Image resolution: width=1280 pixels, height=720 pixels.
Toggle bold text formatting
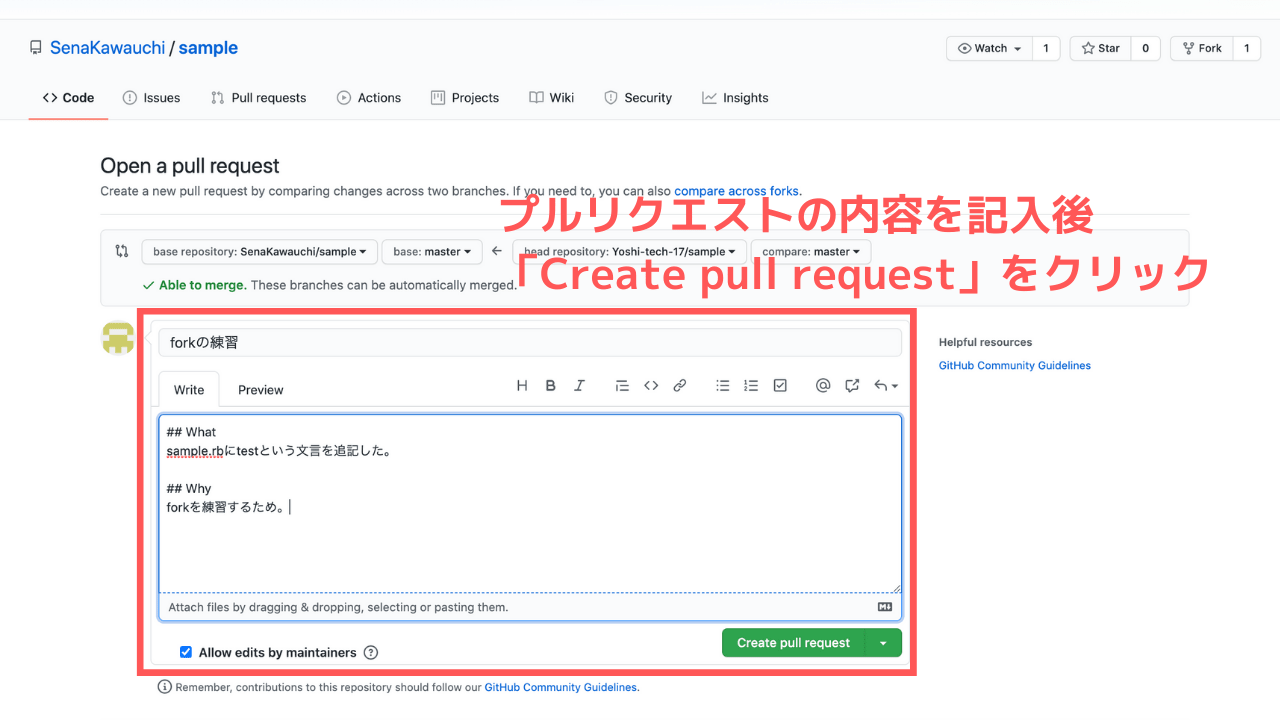coord(550,385)
